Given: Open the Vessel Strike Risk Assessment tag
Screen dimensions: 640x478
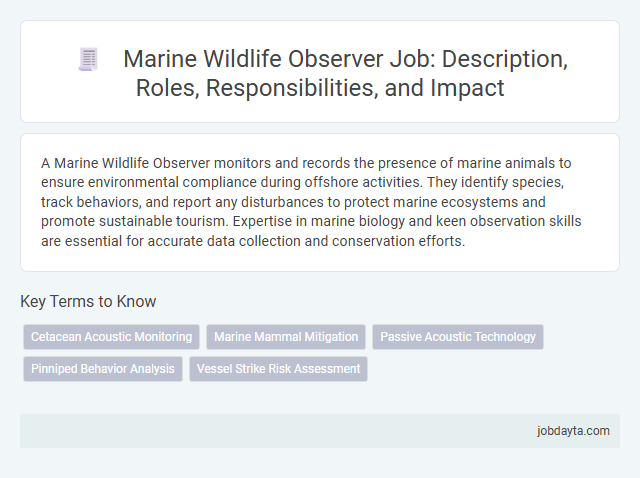Looking at the screenshot, I should pos(278,369).
